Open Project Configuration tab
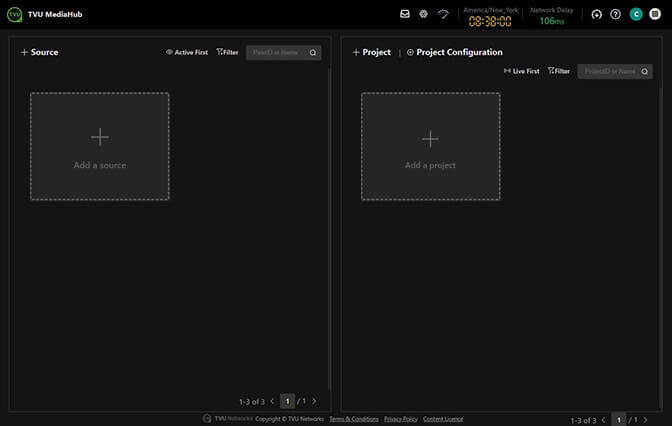 coord(454,52)
